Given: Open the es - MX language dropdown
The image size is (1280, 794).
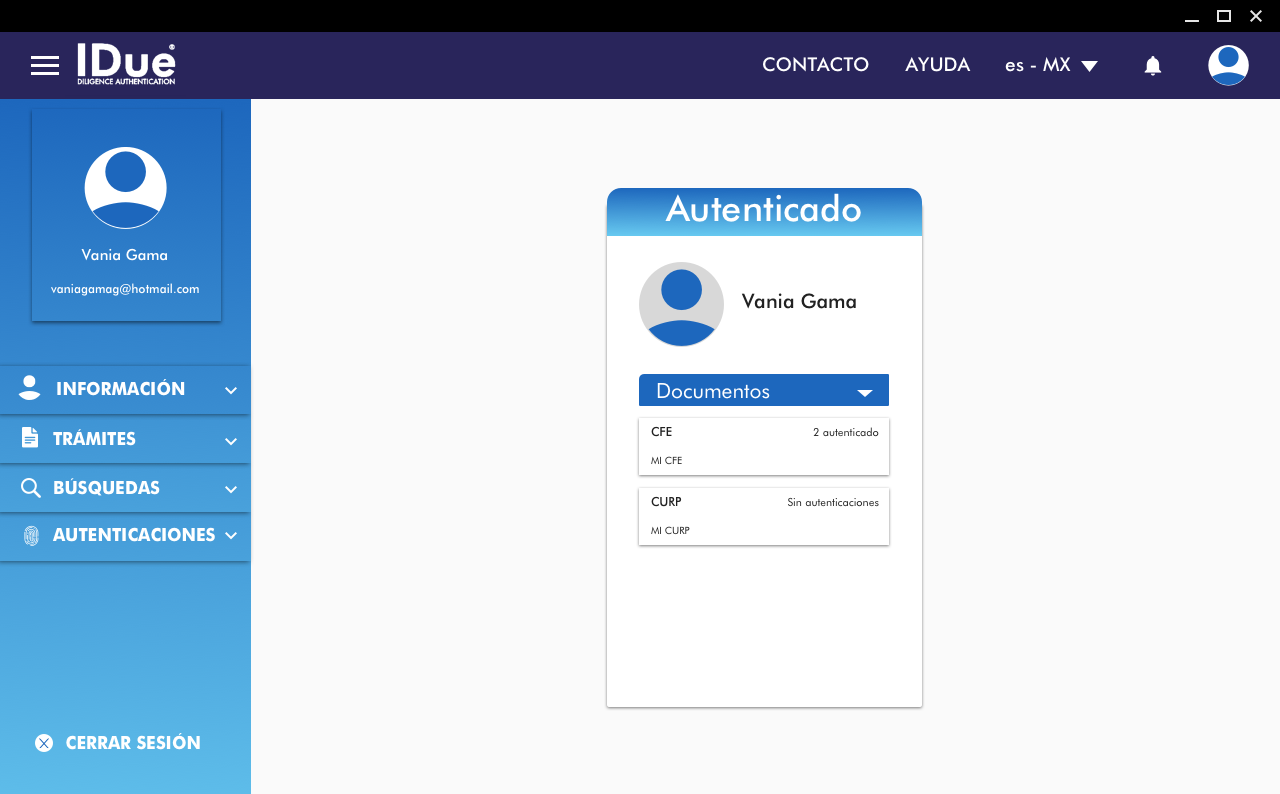Looking at the screenshot, I should coord(1051,66).
